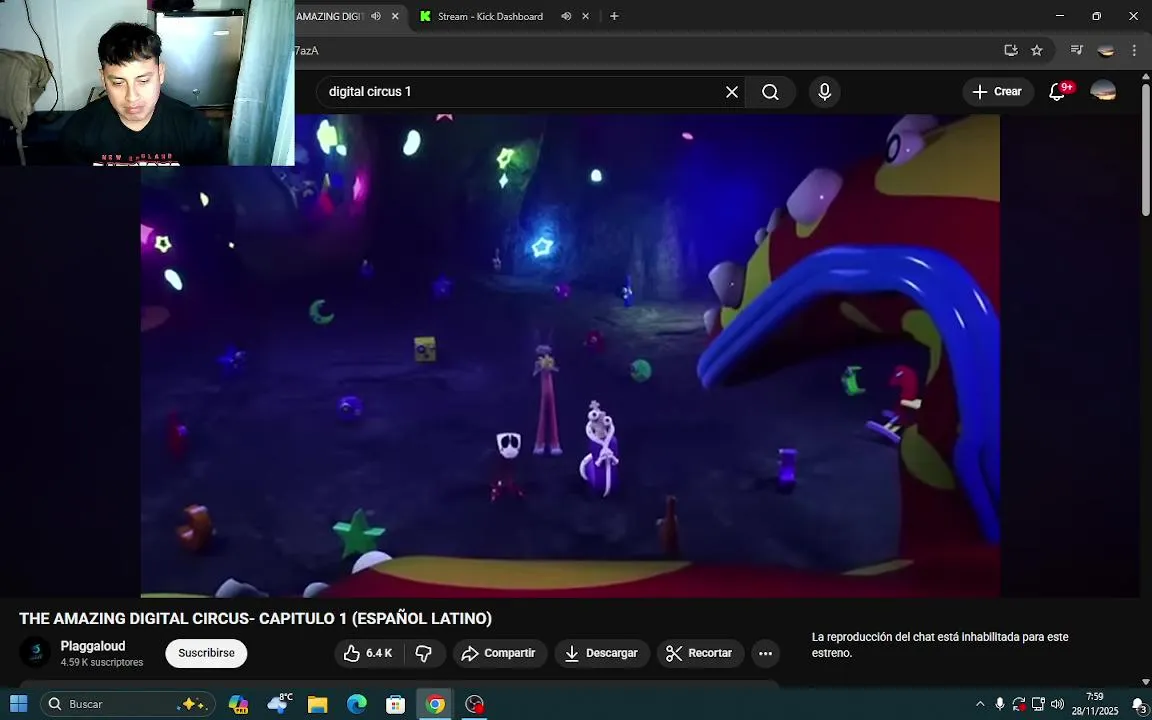Image resolution: width=1152 pixels, height=720 pixels.
Task: Click the magnifier search button
Action: [770, 92]
